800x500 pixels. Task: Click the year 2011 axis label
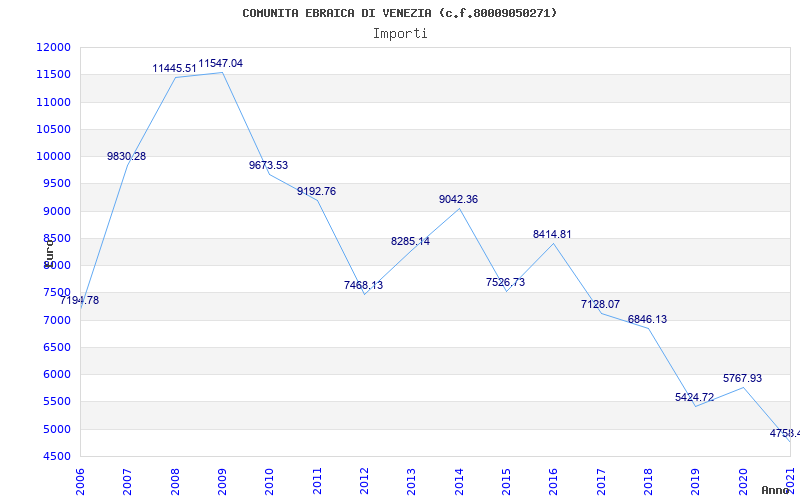tap(317, 481)
